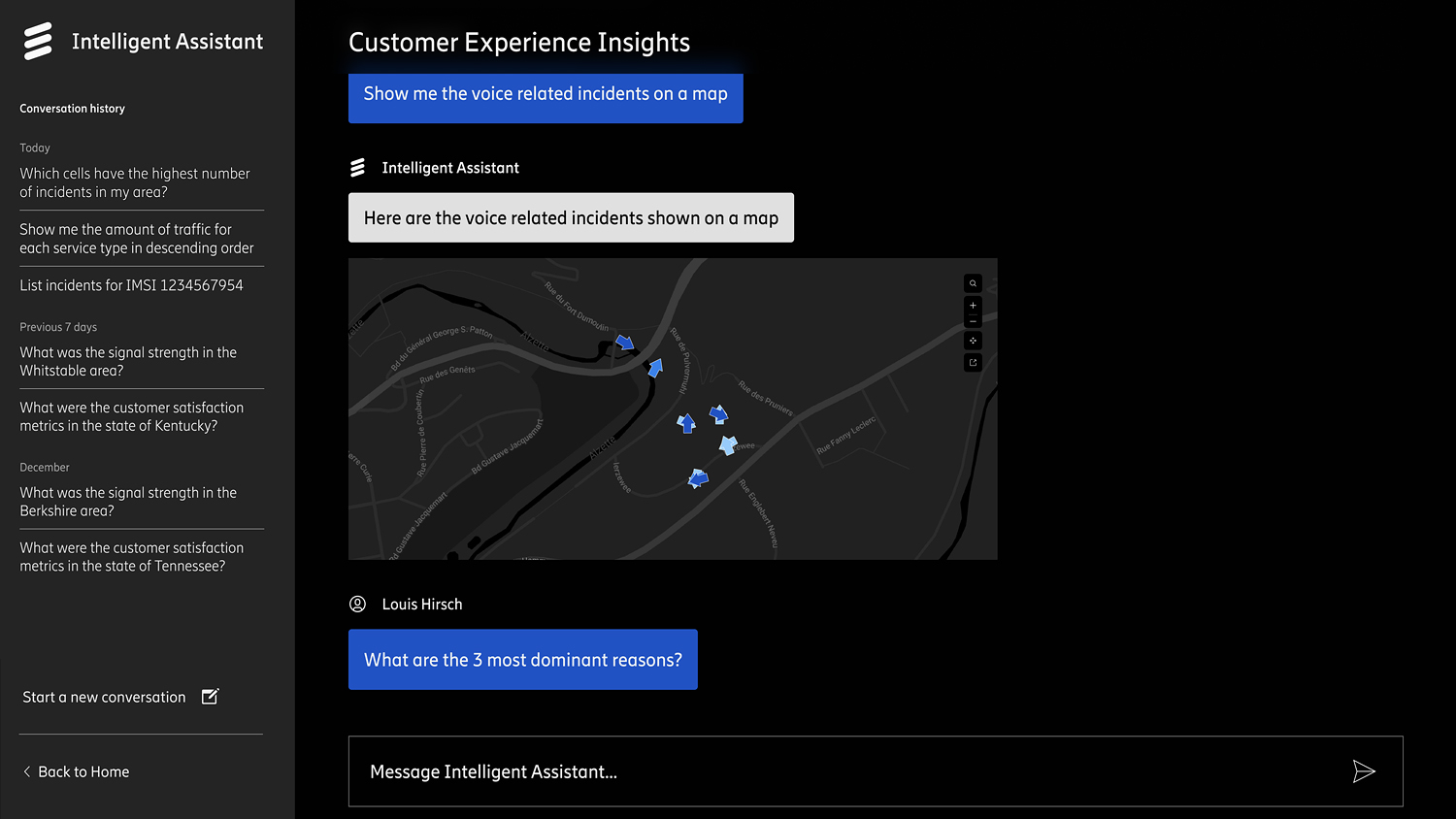Open the Kentucky customer satisfaction conversation
This screenshot has width=1456, height=819.
pos(131,416)
